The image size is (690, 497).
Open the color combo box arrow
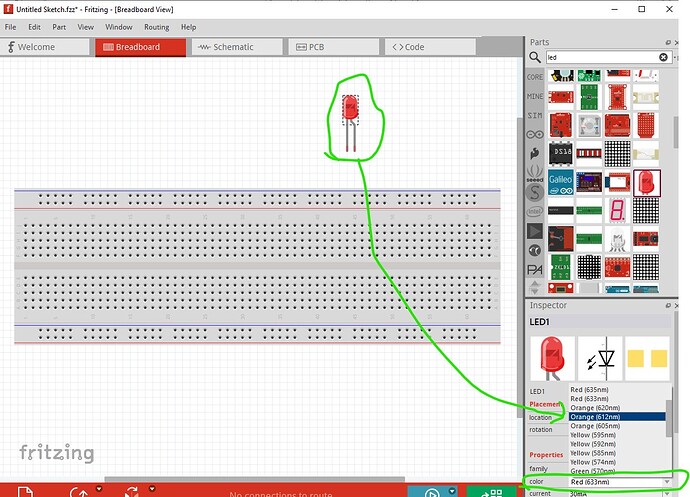(x=667, y=482)
